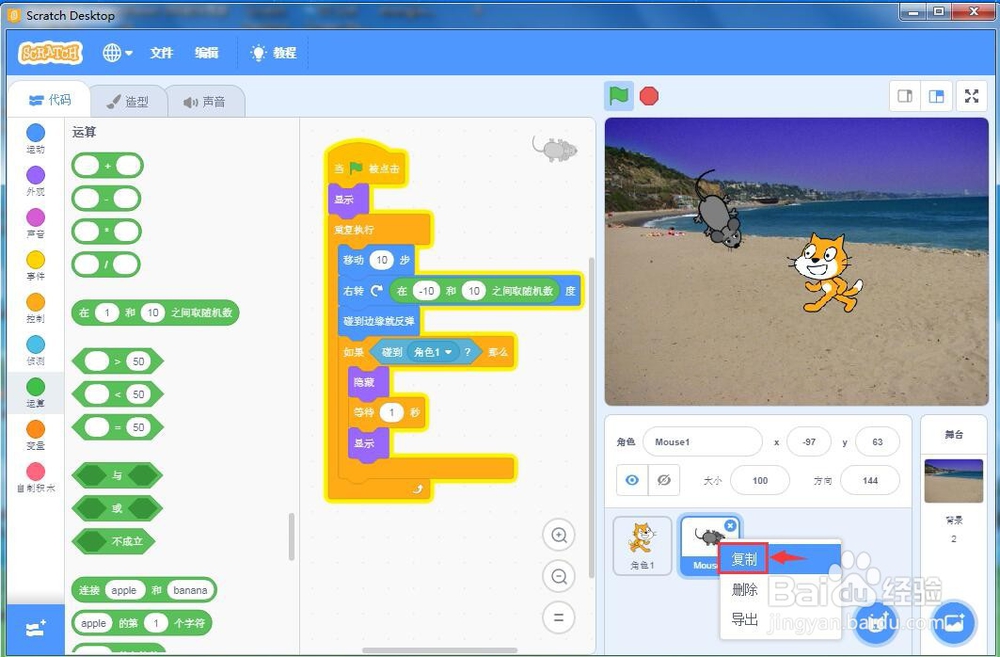Edit the -10 value in random block
The height and width of the screenshot is (657, 1000).
[x=426, y=291]
